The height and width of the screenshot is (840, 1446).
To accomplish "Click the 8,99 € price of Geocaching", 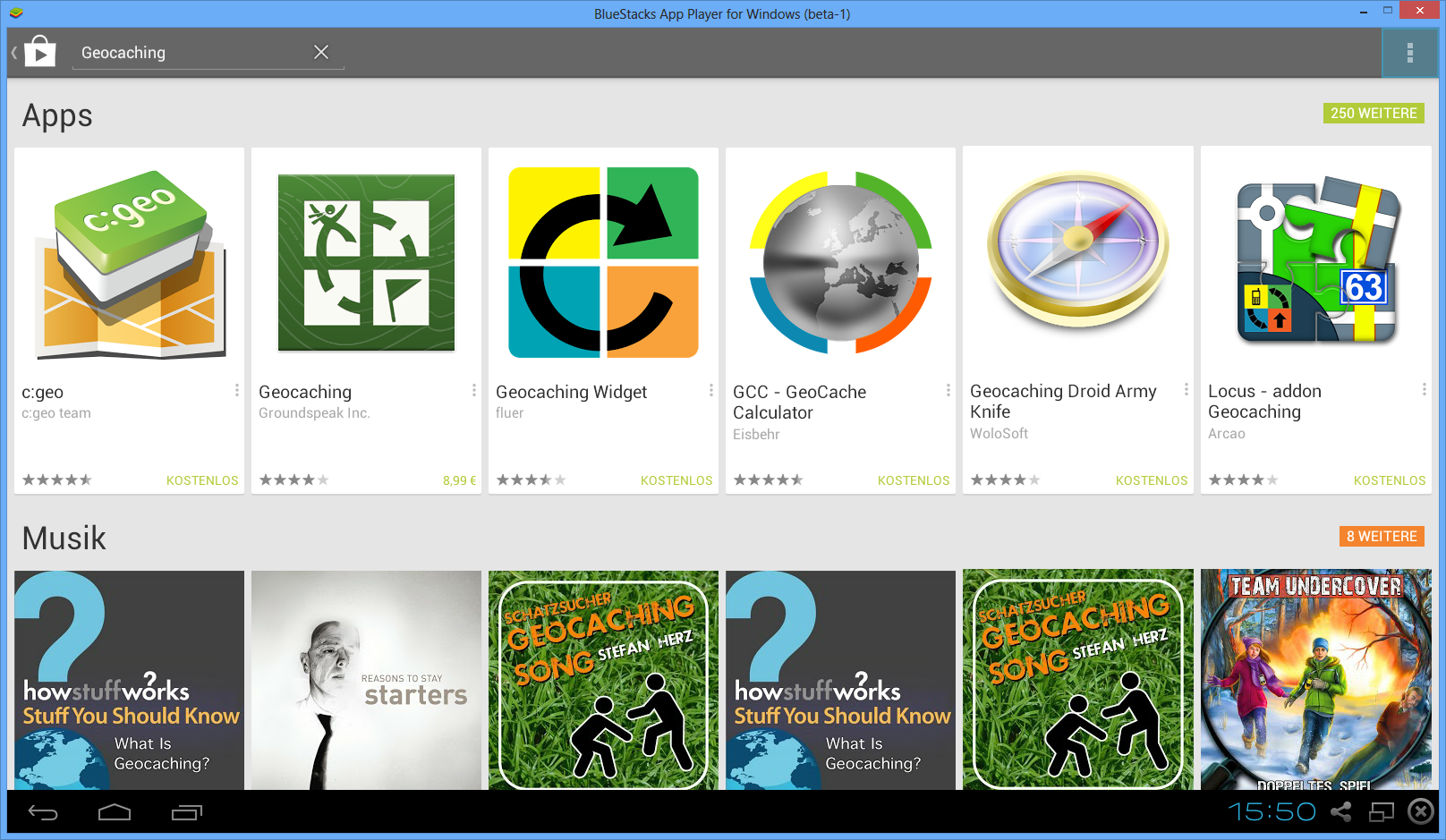I will coord(459,480).
